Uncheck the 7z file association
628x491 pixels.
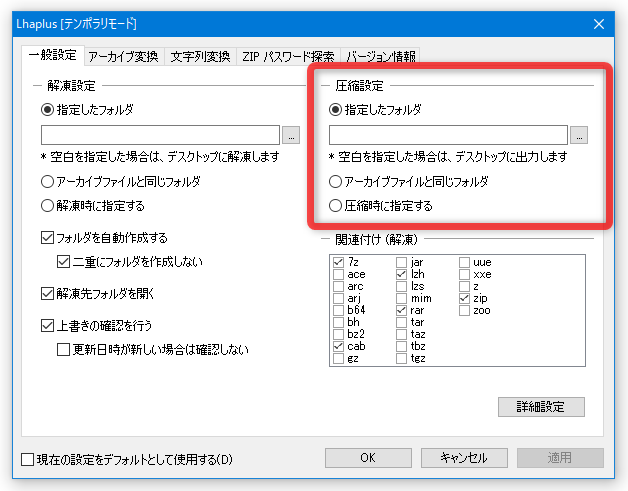(338, 262)
